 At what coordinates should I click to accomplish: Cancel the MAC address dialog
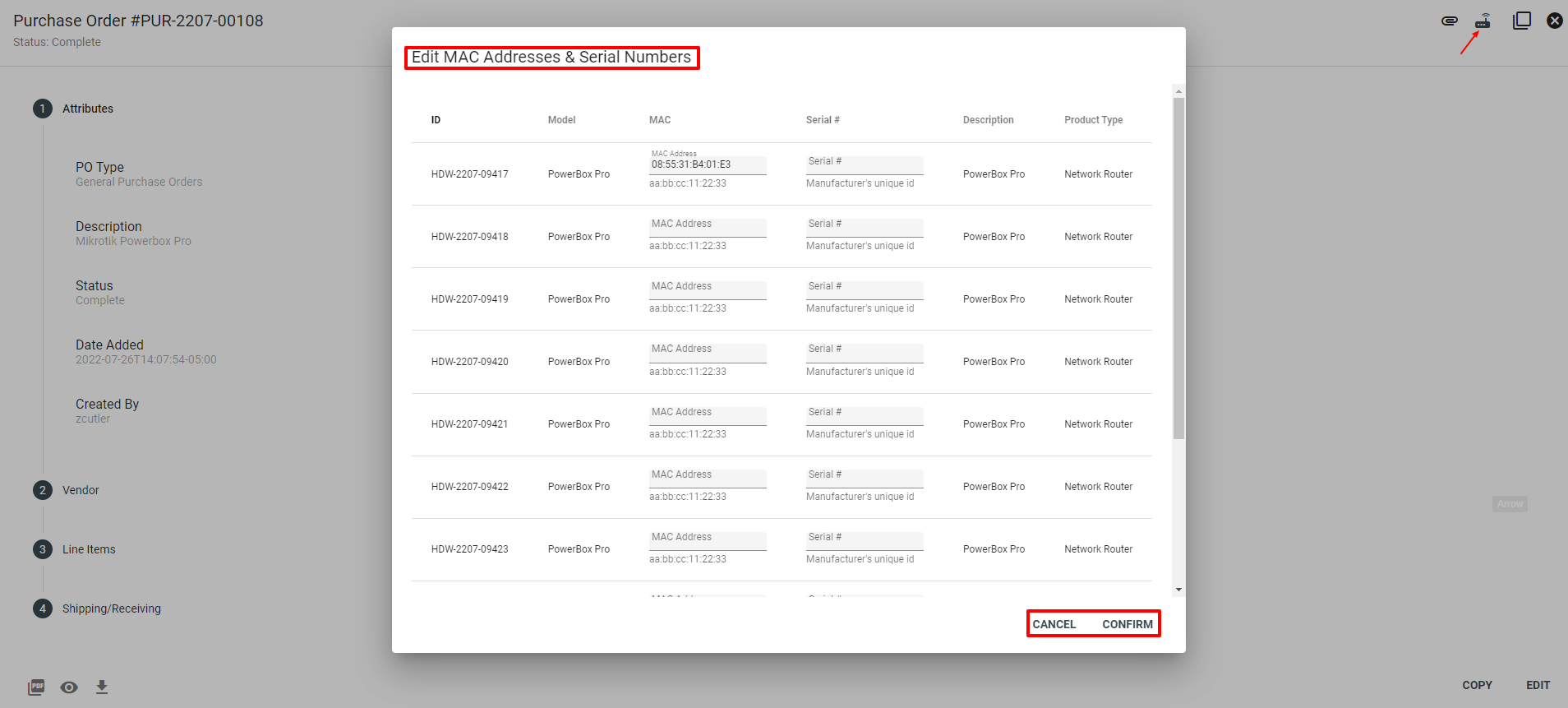1054,624
